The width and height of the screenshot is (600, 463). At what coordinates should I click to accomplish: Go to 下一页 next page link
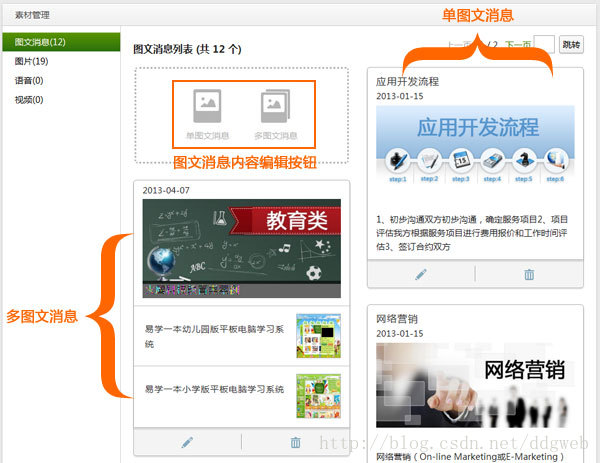(x=518, y=45)
